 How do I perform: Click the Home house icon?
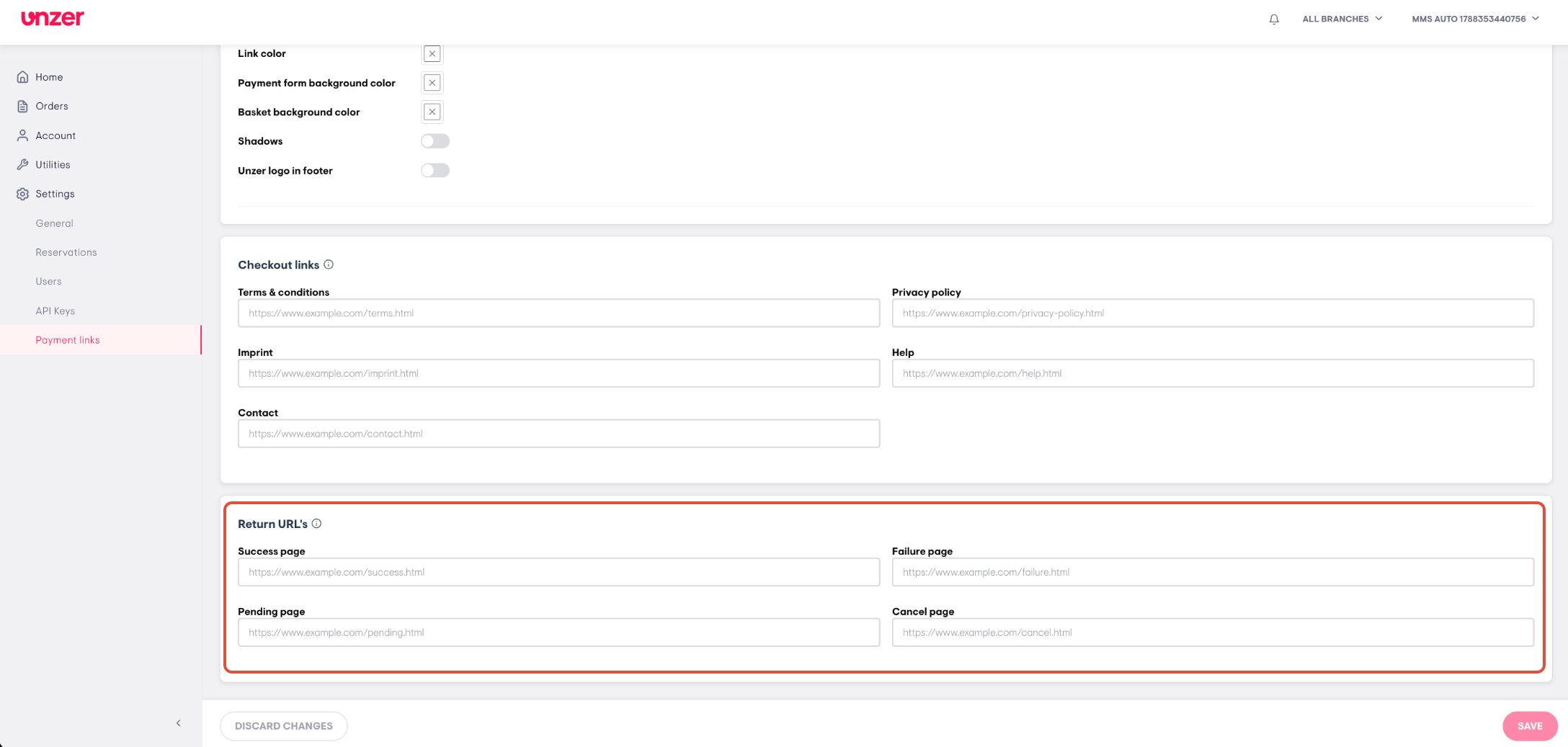23,77
